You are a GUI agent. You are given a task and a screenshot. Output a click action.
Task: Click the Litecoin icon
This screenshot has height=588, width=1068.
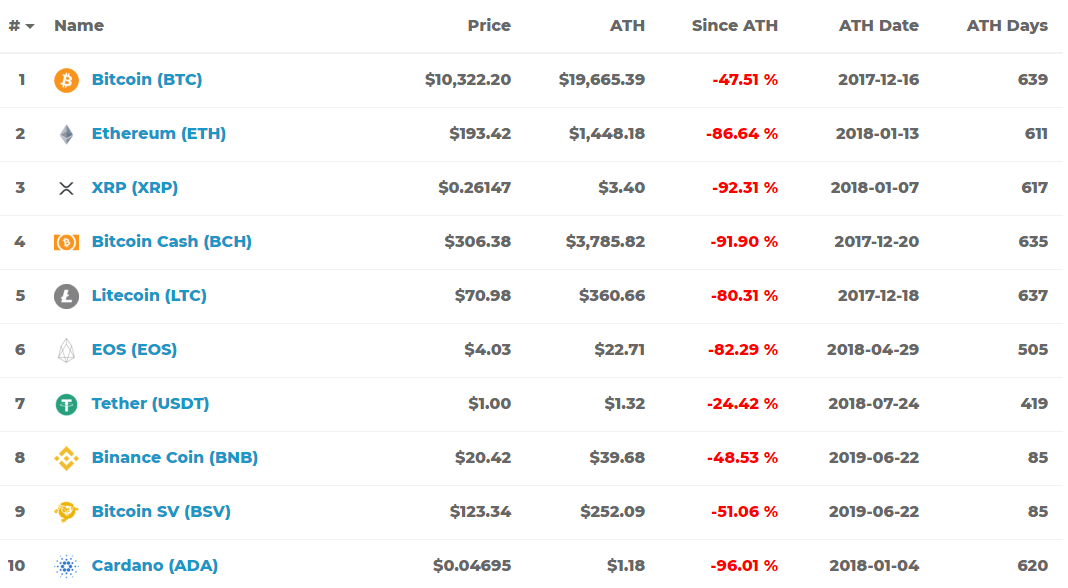(x=66, y=295)
